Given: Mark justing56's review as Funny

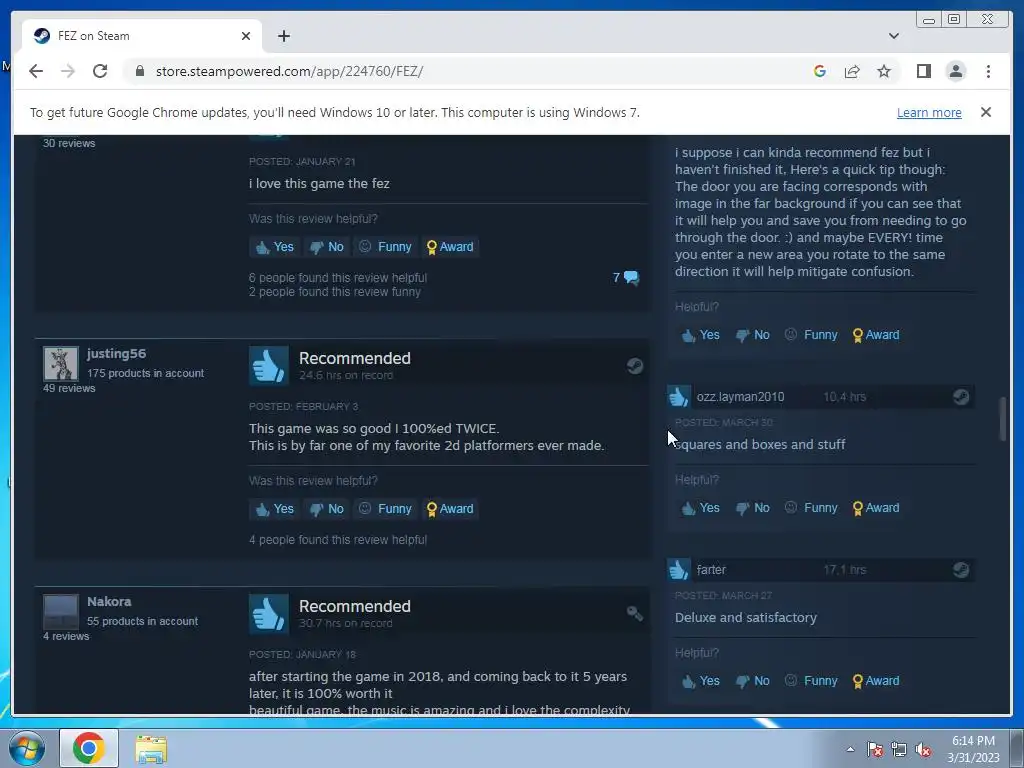Looking at the screenshot, I should coord(385,509).
